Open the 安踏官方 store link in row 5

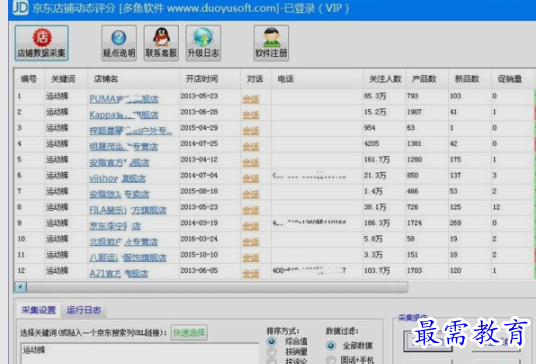(119, 163)
